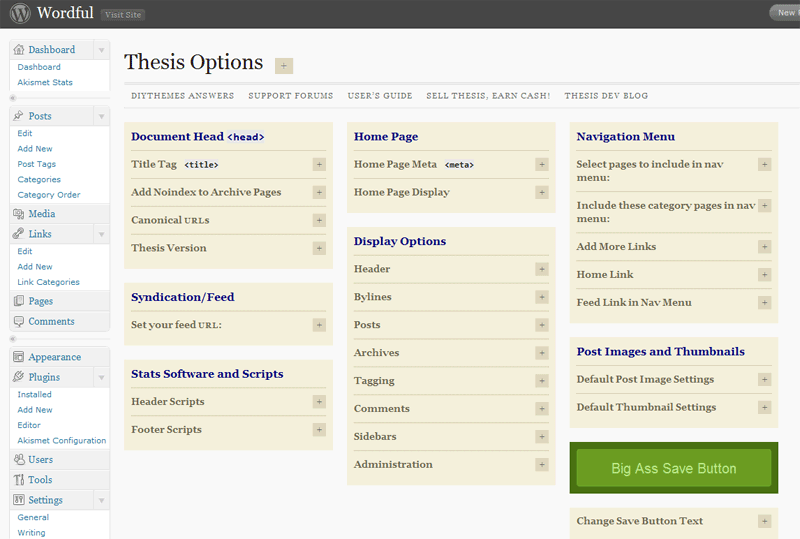Toggle the Footer Scripts plus box
The width and height of the screenshot is (800, 539).
click(x=319, y=429)
